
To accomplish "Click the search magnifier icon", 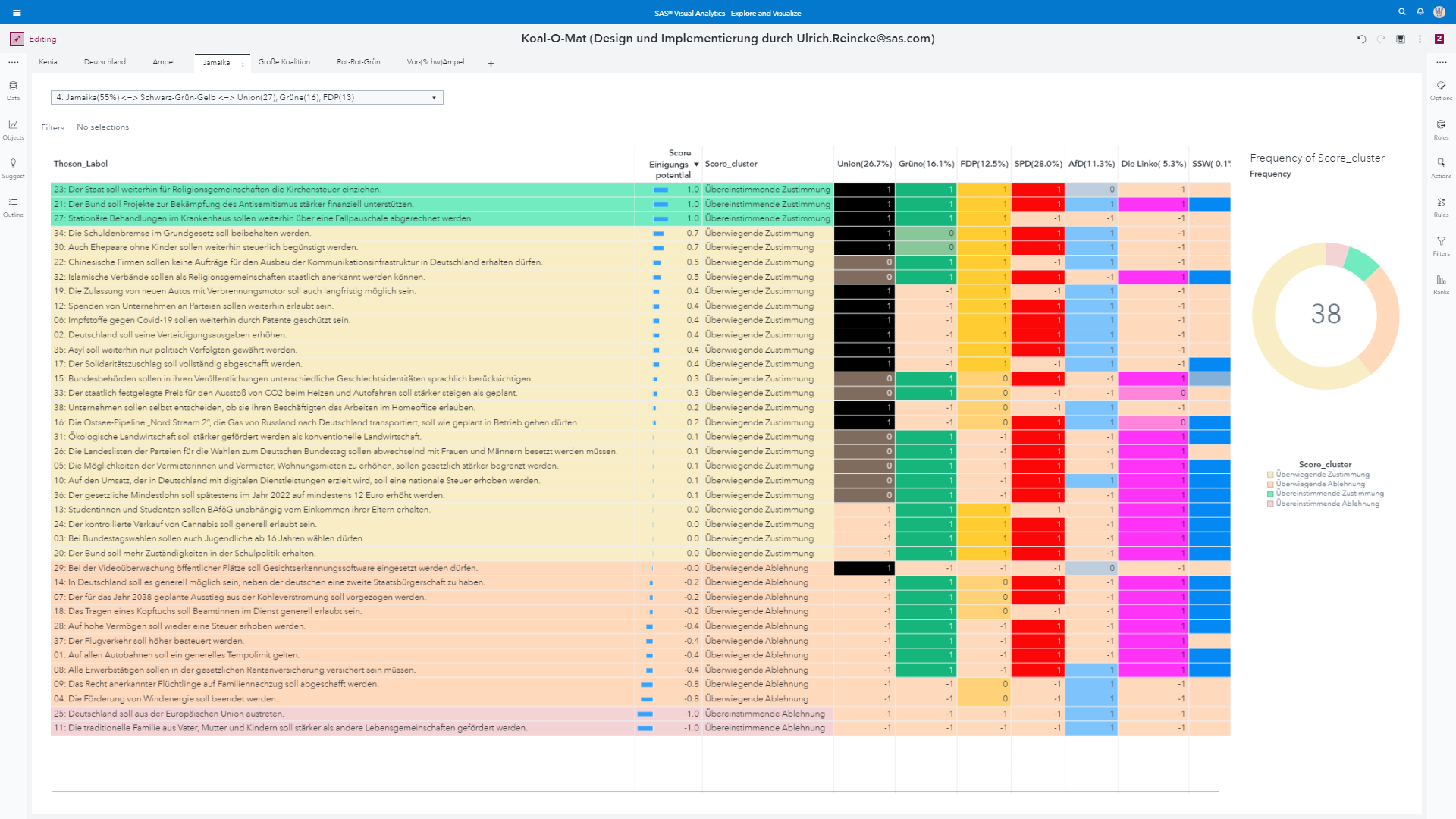I will [1402, 12].
